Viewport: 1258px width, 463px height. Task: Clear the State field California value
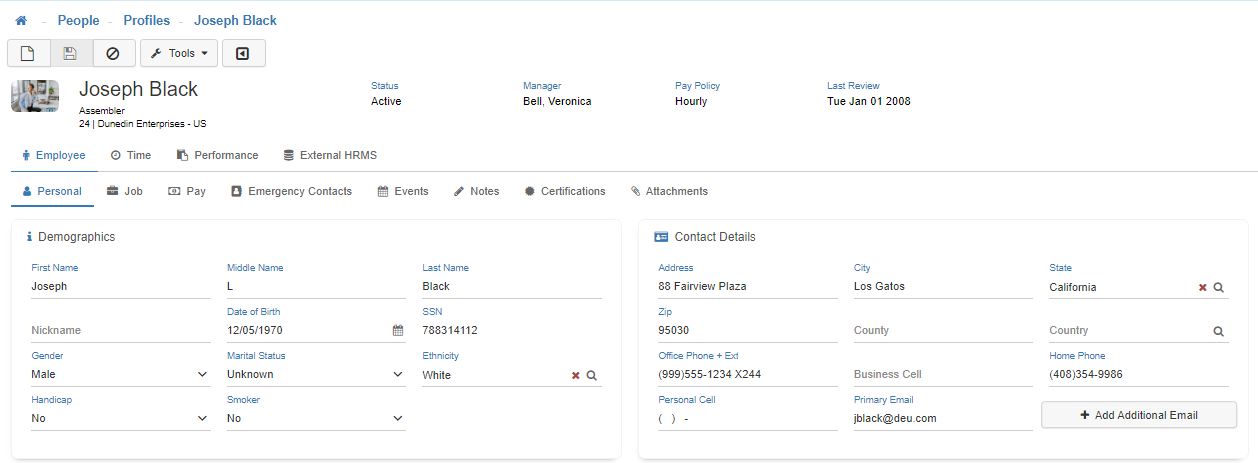pos(1202,287)
